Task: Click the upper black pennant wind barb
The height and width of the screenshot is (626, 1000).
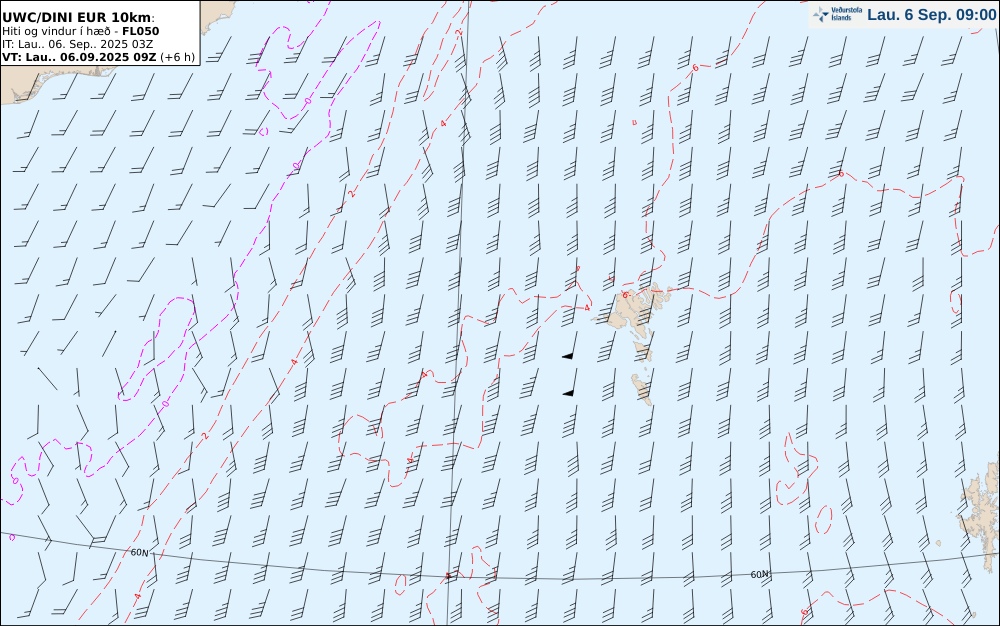Action: point(570,345)
